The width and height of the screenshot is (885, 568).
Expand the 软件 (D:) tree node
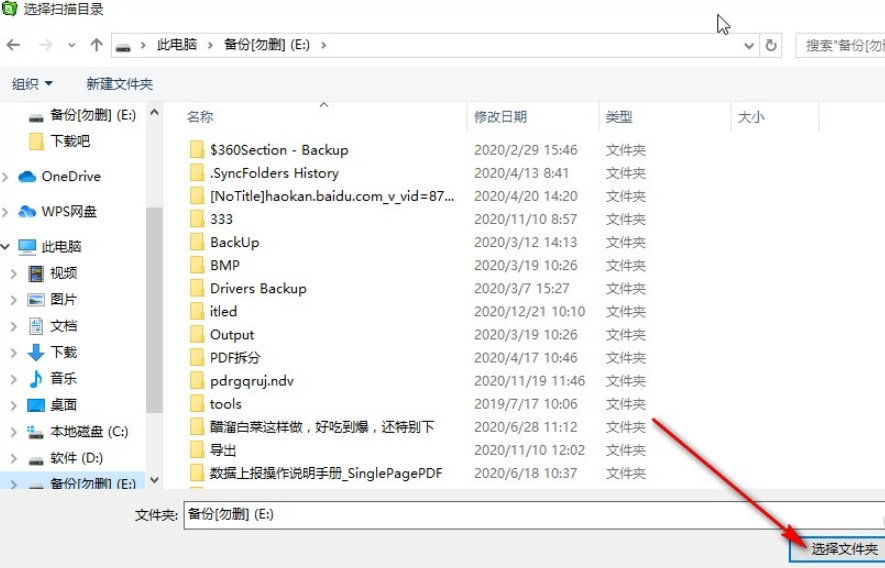[14, 458]
